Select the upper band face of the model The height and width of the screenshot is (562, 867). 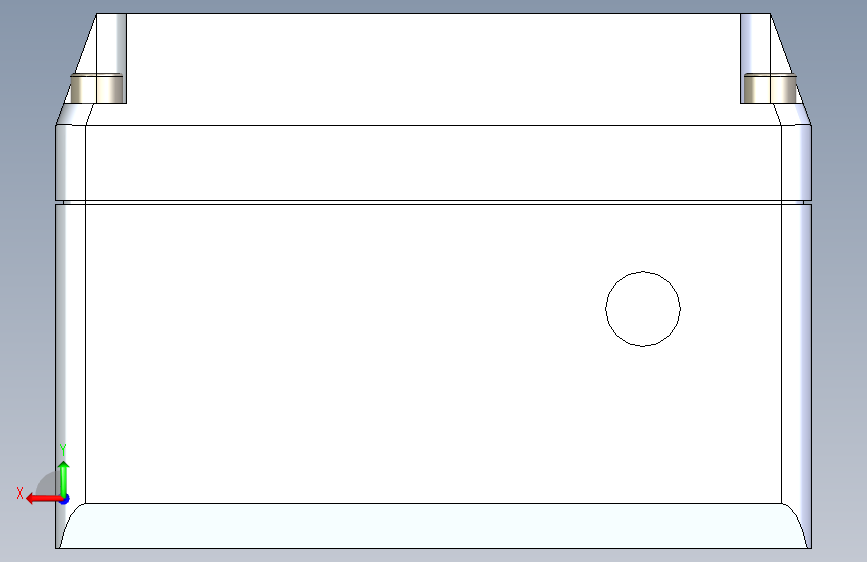pos(430,162)
